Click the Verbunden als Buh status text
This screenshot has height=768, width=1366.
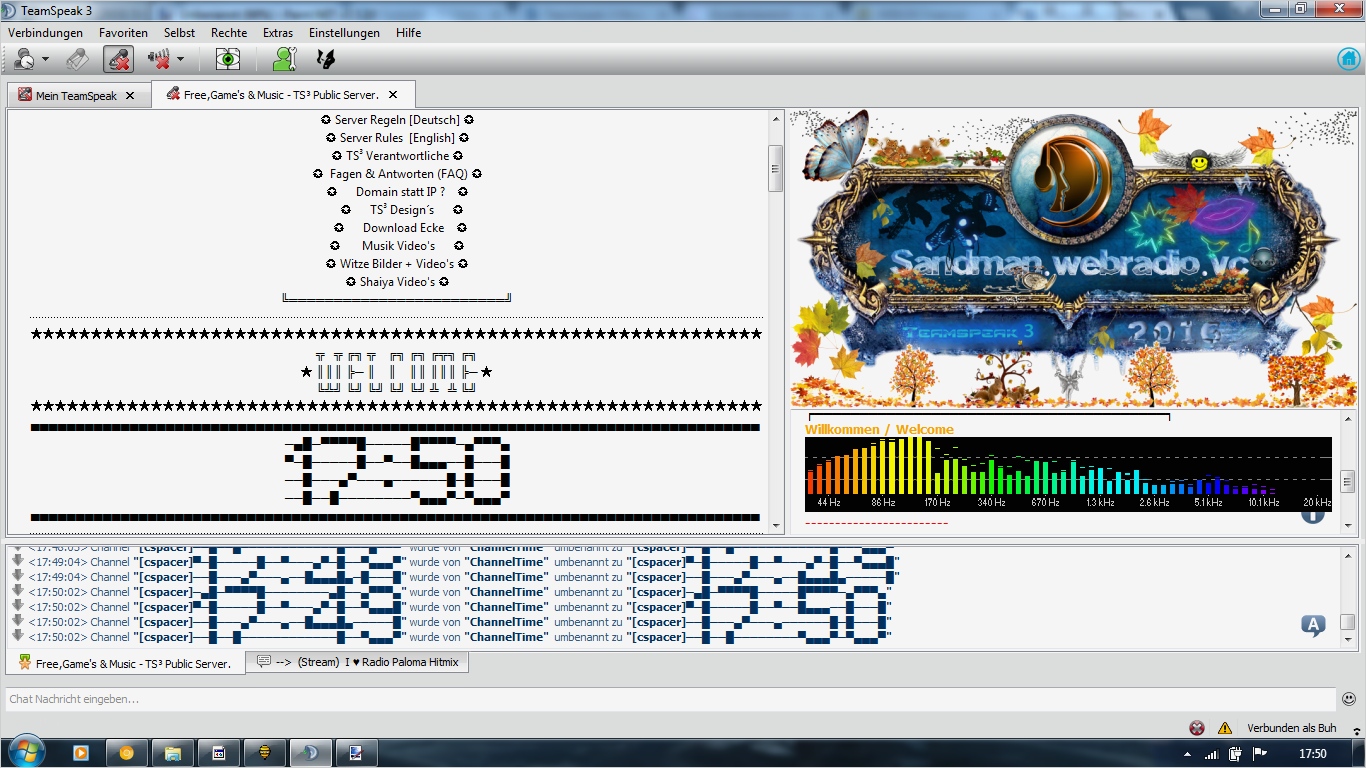1292,728
